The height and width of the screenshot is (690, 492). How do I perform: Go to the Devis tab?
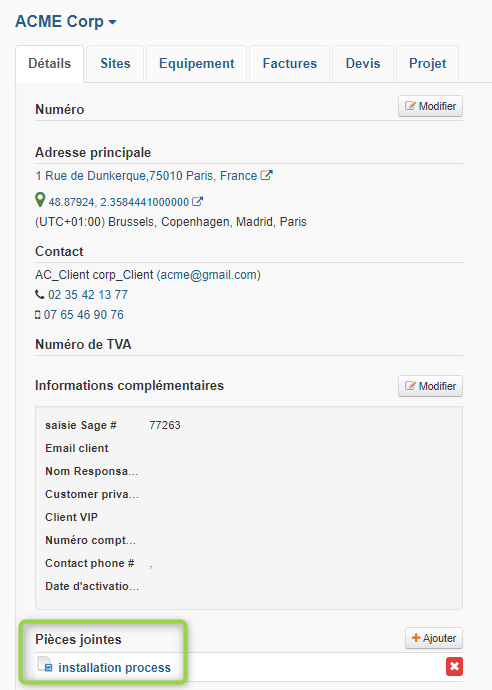363,64
